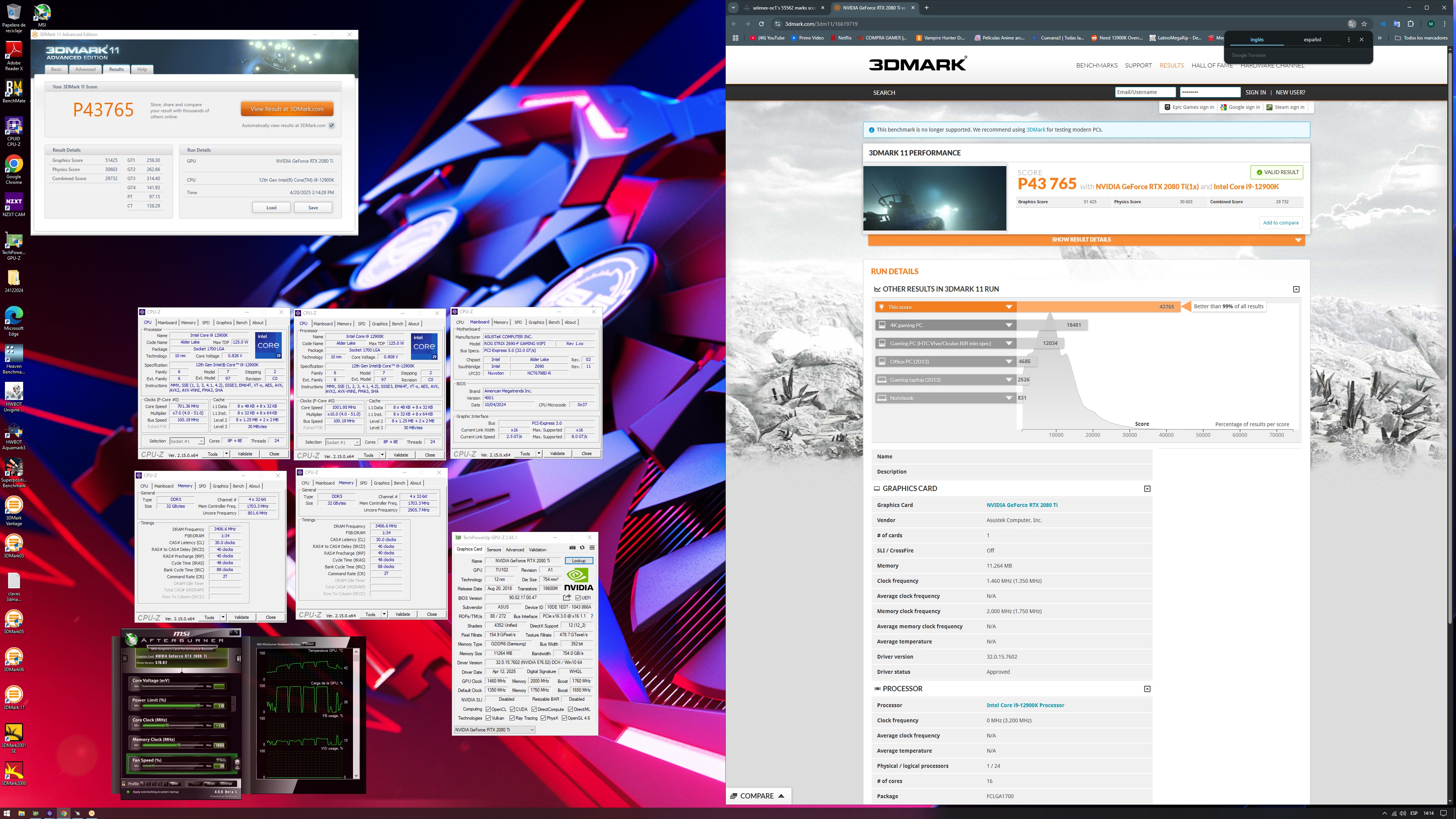The height and width of the screenshot is (819, 1456).
Task: Switch to selenex-oc1's 55562 marks browser tab
Action: [783, 8]
